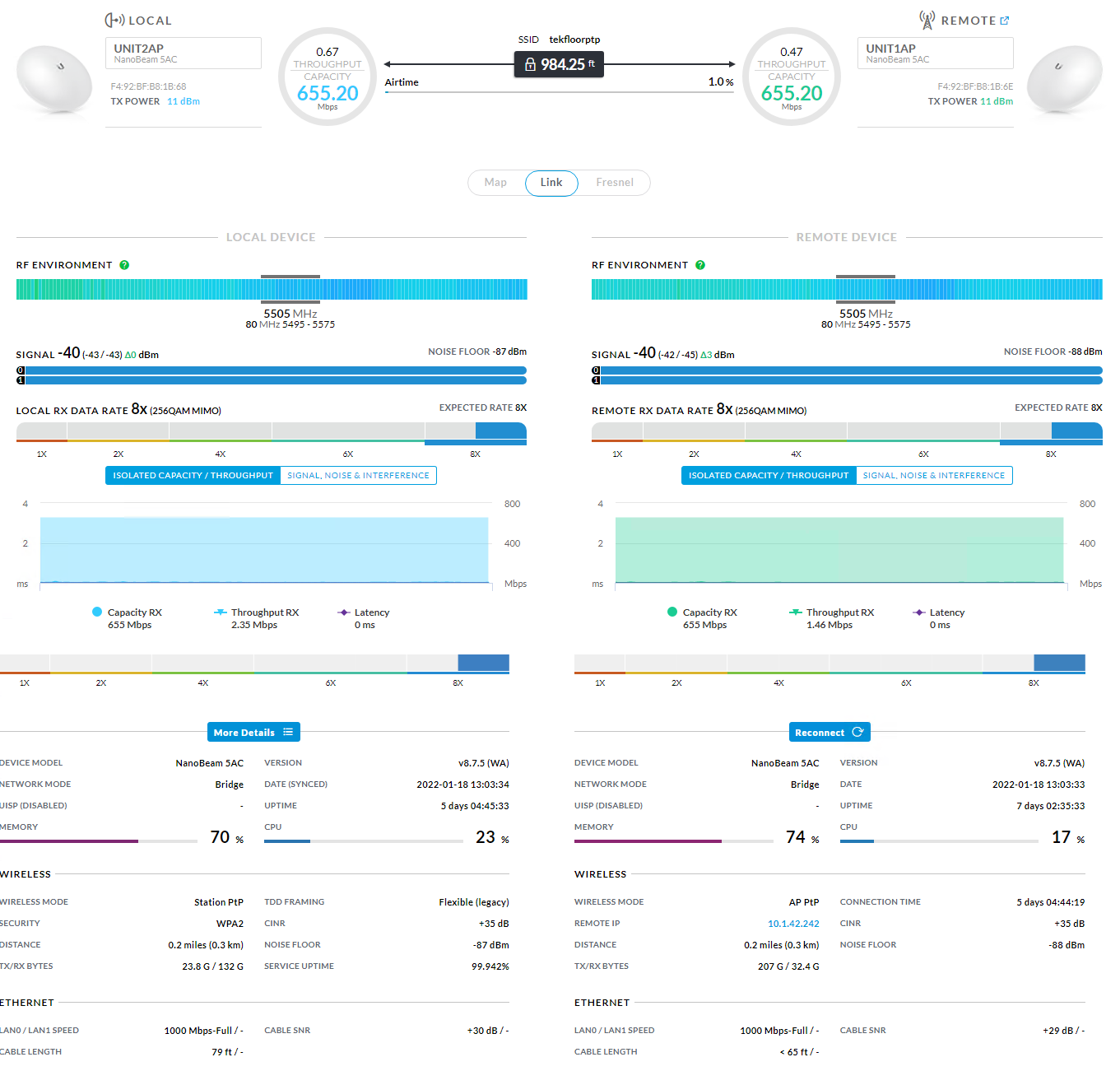Click the lock icon on distance badge
Screen dimensions: 1120x1071
(530, 64)
